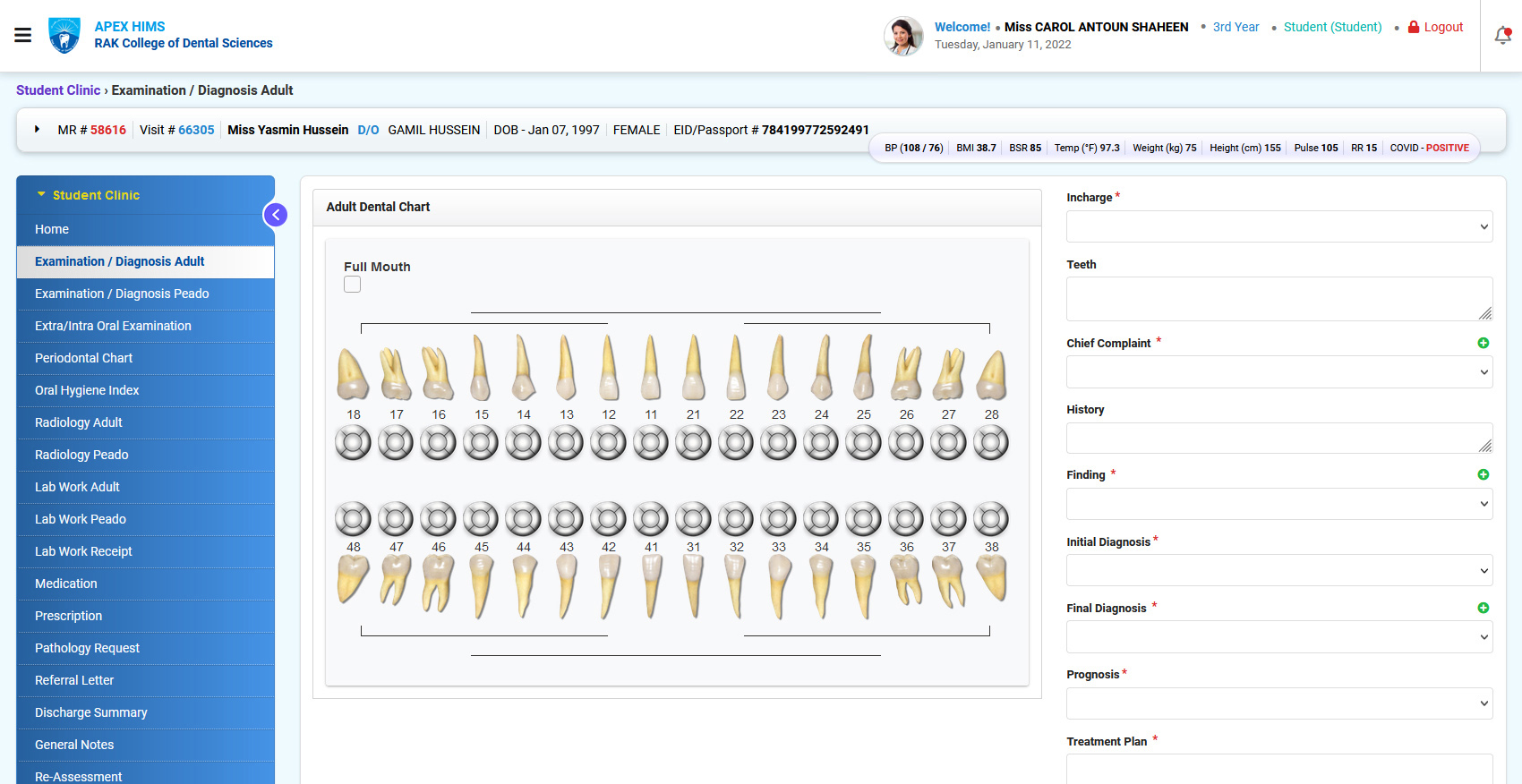Select upper tooth 26 image
This screenshot has width=1522, height=784.
[x=906, y=373]
